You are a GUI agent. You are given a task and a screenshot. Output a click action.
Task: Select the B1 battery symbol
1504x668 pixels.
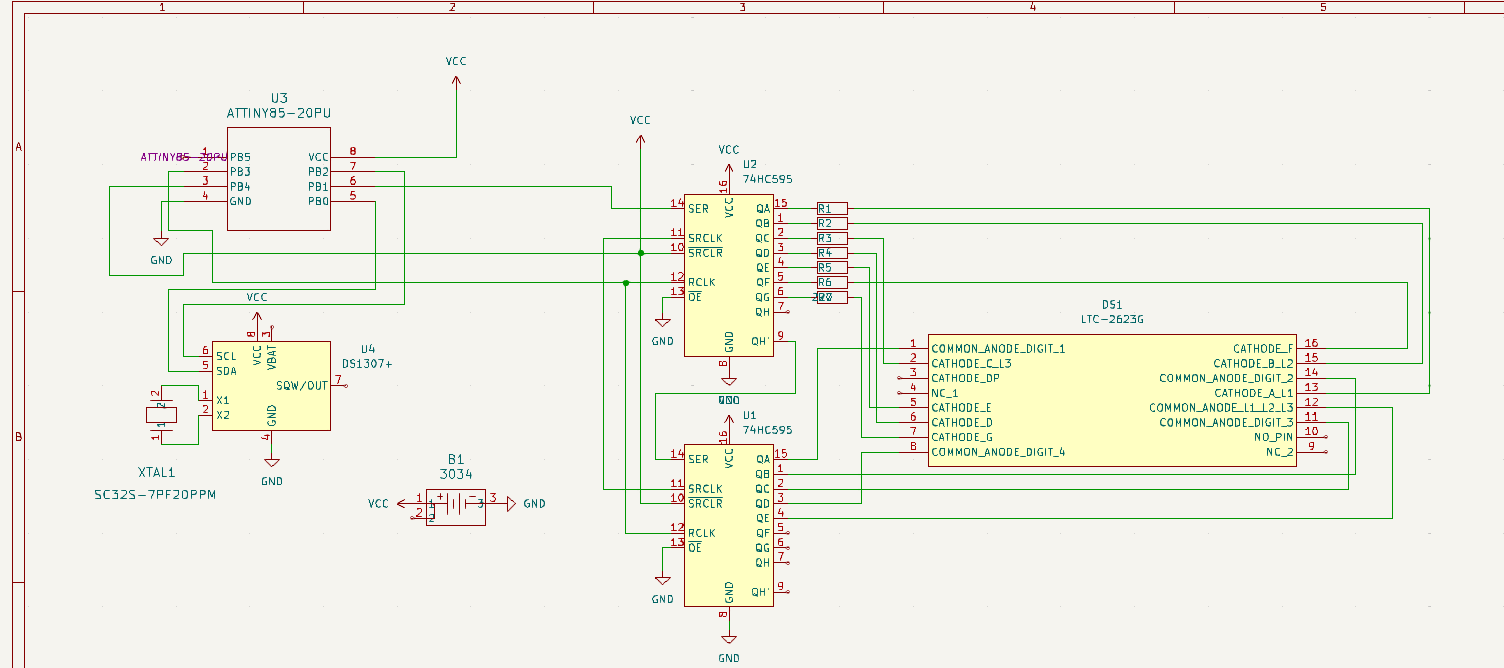coord(456,505)
